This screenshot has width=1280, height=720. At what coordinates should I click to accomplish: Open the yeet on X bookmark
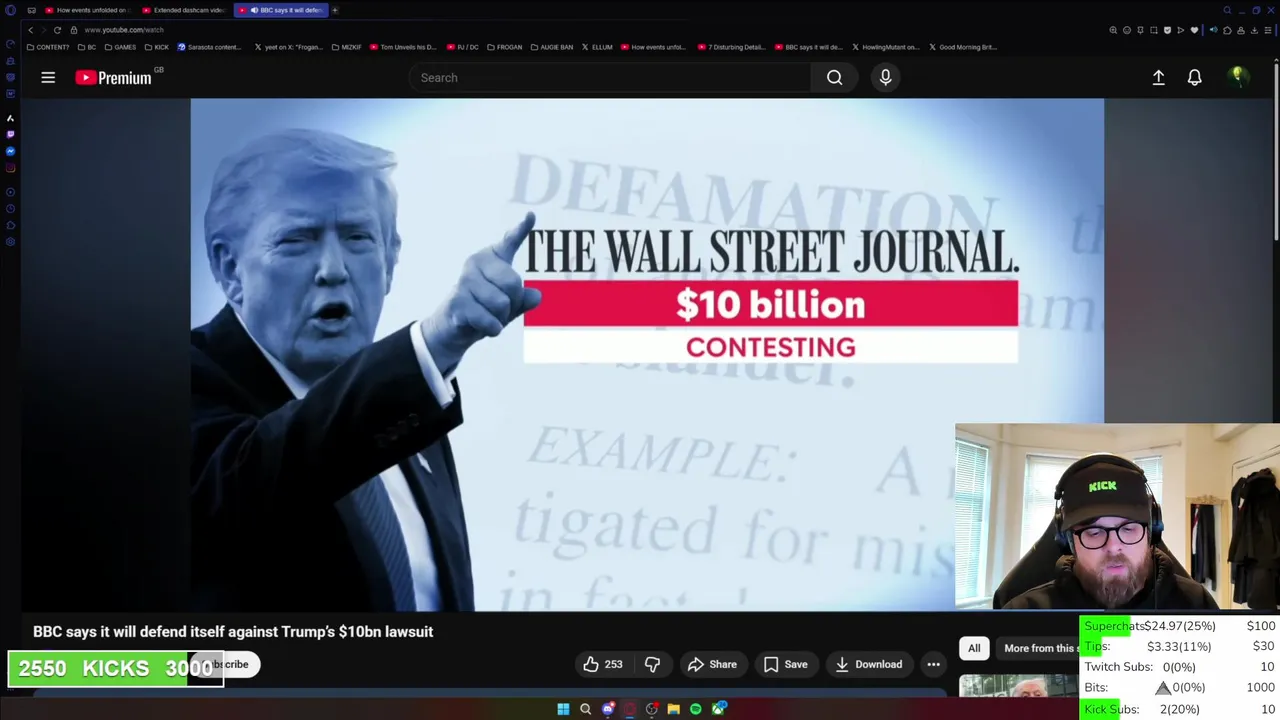pyautogui.click(x=289, y=47)
